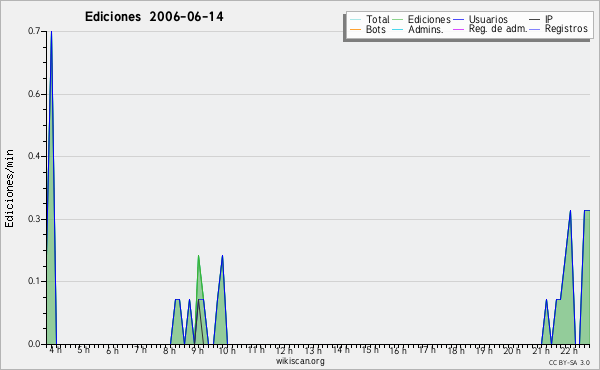Image resolution: width=600 pixels, height=370 pixels.
Task: Click the '17 h' x-axis label
Action: [427, 350]
